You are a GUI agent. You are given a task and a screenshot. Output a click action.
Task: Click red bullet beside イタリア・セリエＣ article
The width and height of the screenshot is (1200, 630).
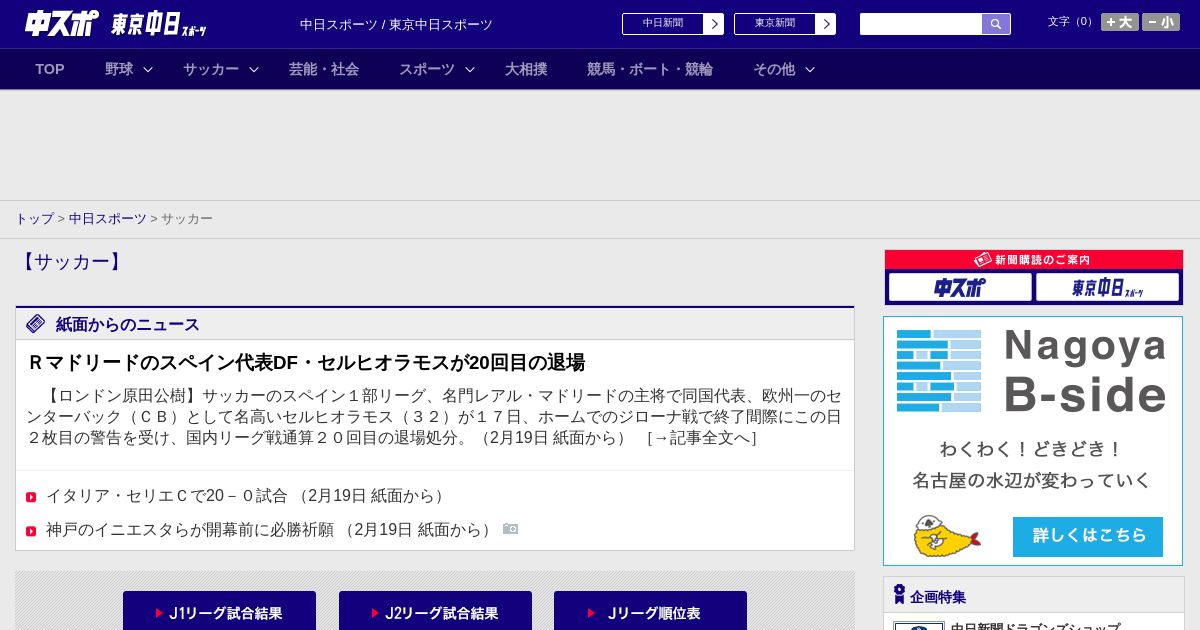(x=31, y=497)
